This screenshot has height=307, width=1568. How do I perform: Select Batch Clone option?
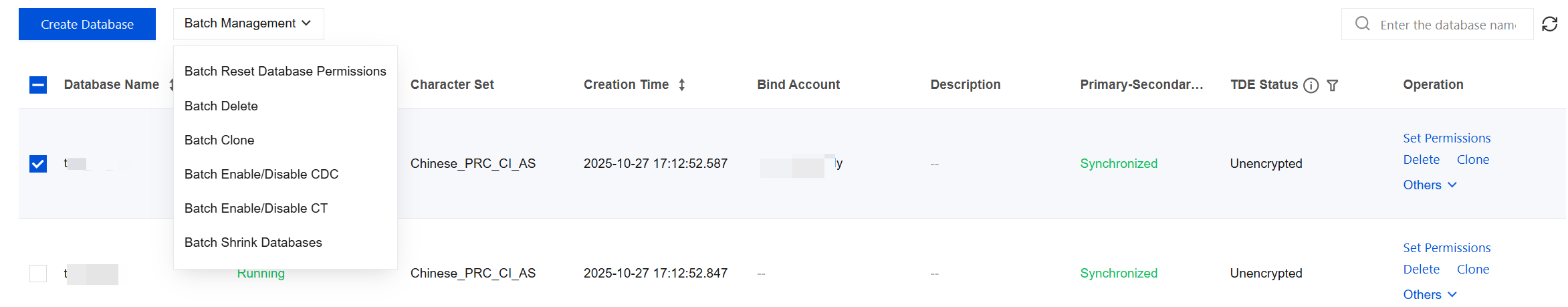point(219,140)
